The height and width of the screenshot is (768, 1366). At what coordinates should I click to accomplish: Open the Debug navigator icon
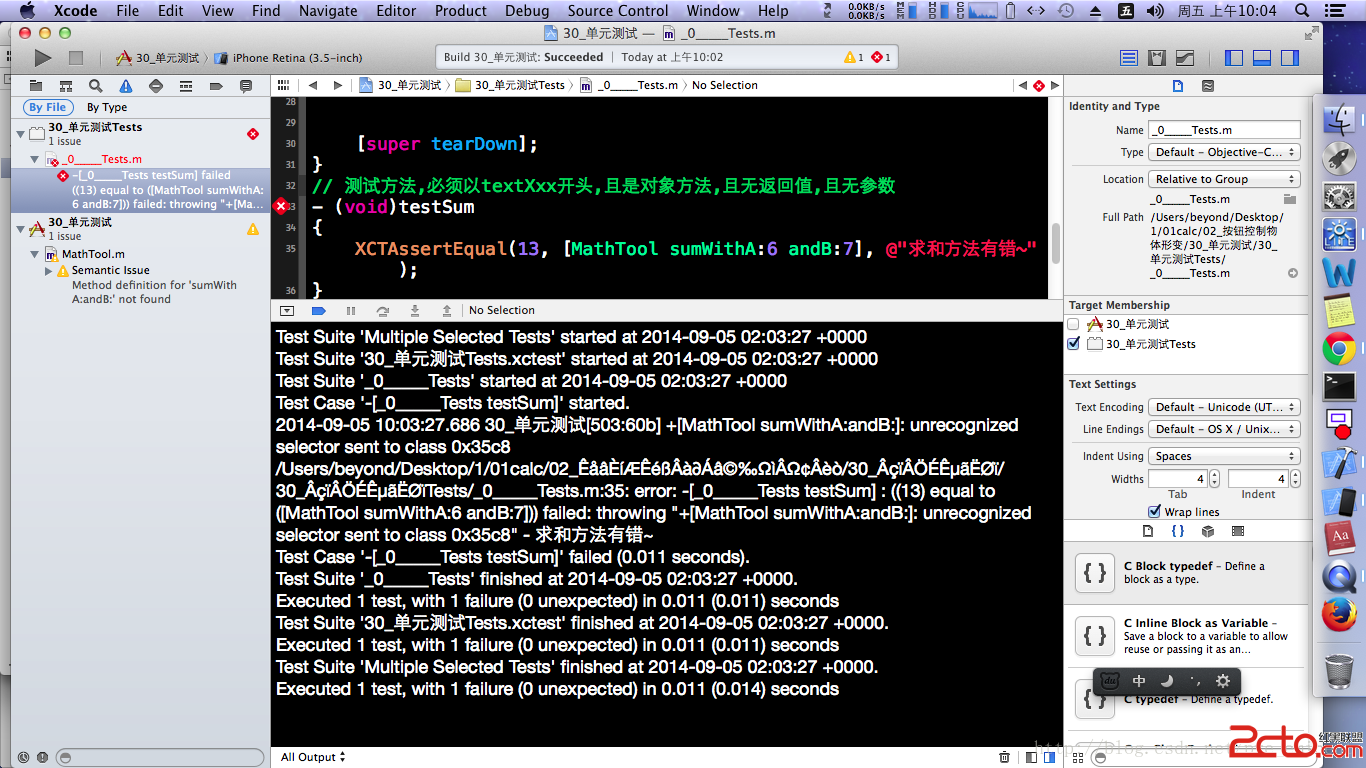tap(186, 86)
